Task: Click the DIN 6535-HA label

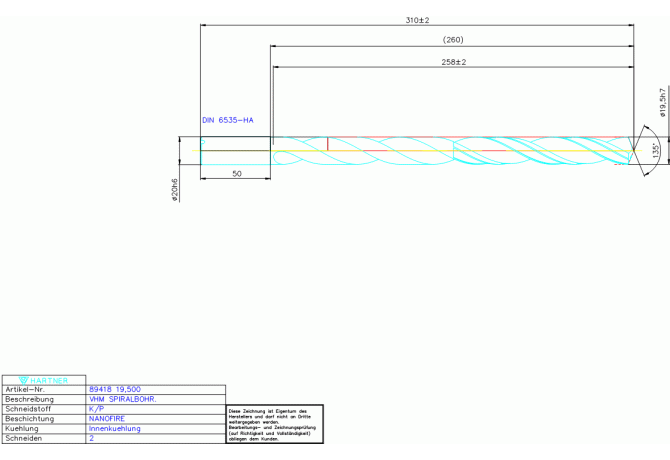Action: pyautogui.click(x=228, y=120)
